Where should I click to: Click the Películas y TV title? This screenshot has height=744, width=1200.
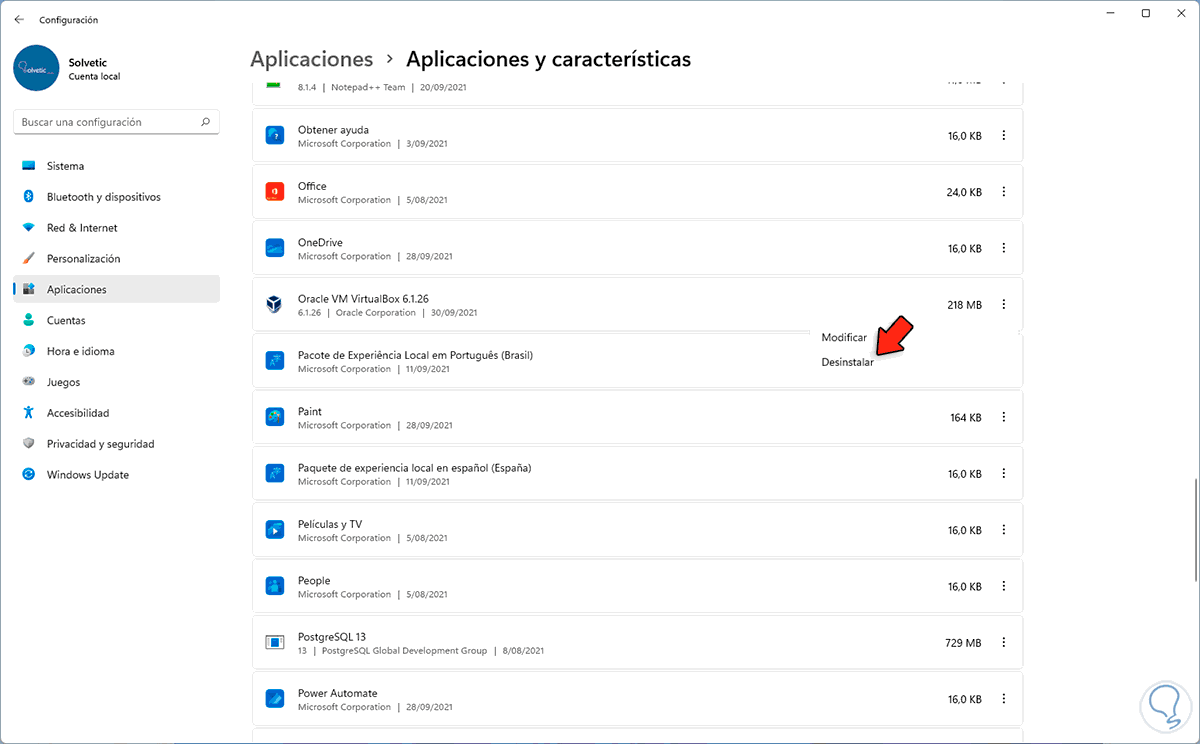click(330, 524)
